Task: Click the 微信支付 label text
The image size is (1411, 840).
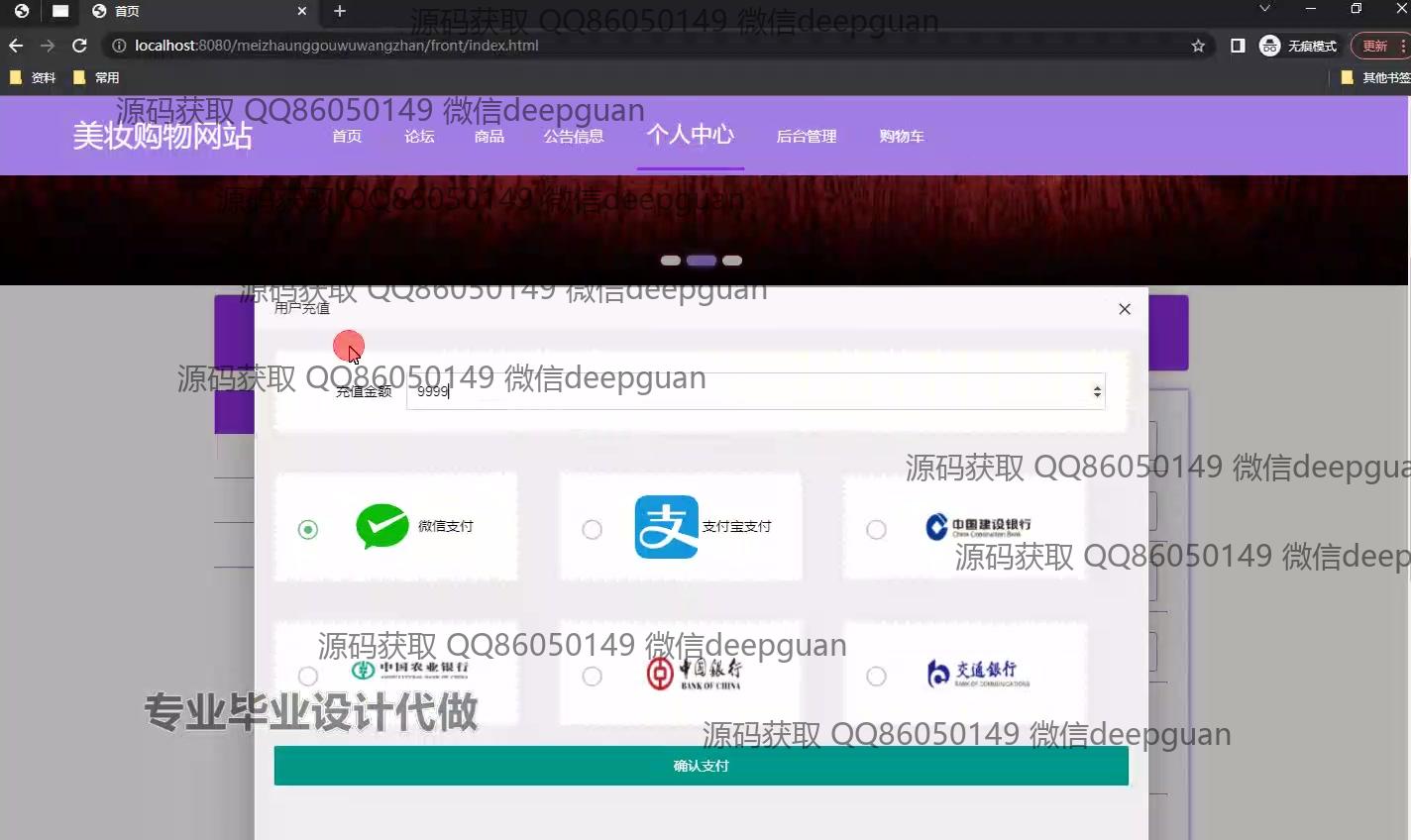Action: pos(446,526)
